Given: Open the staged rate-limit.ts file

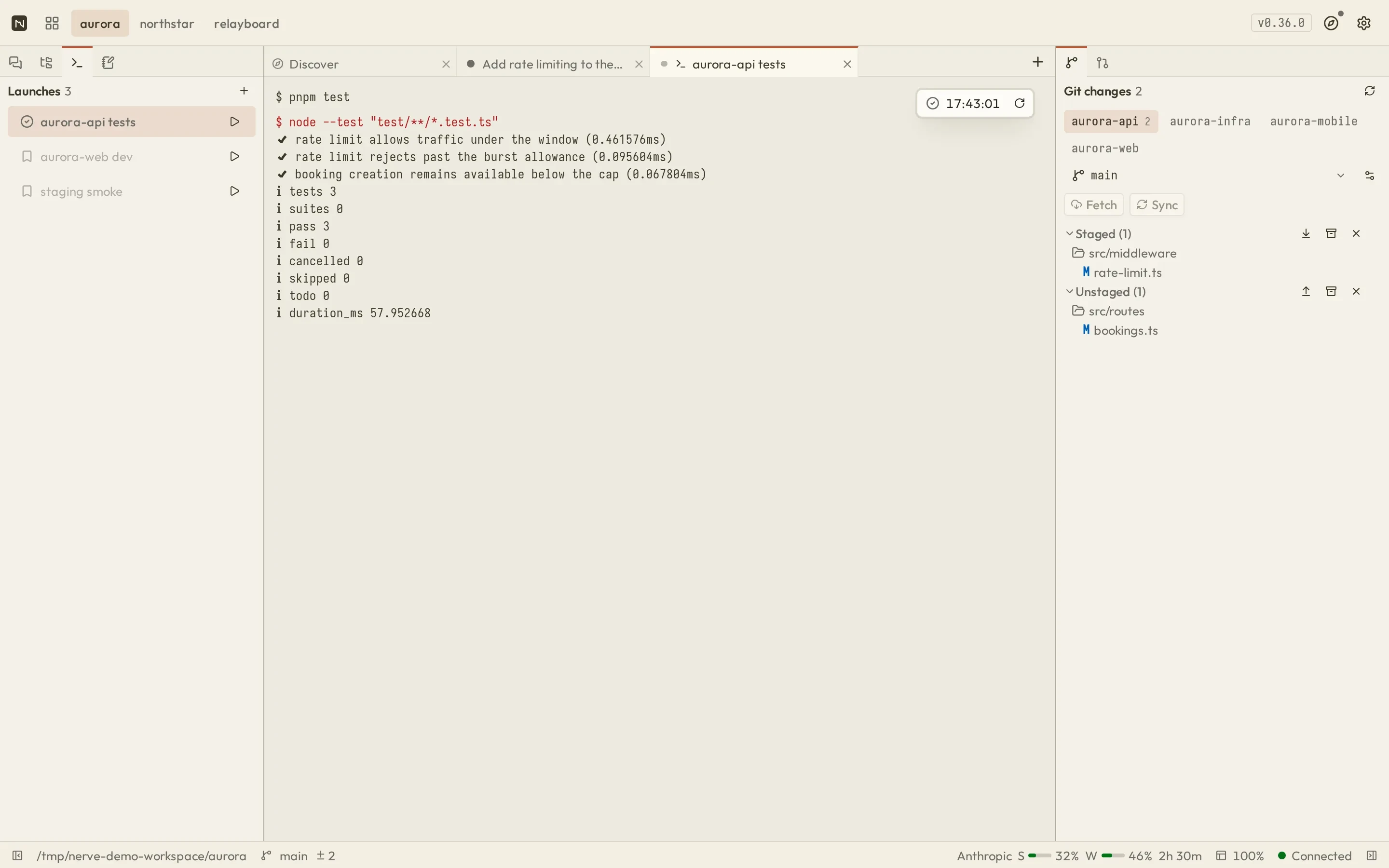Looking at the screenshot, I should coord(1122,272).
